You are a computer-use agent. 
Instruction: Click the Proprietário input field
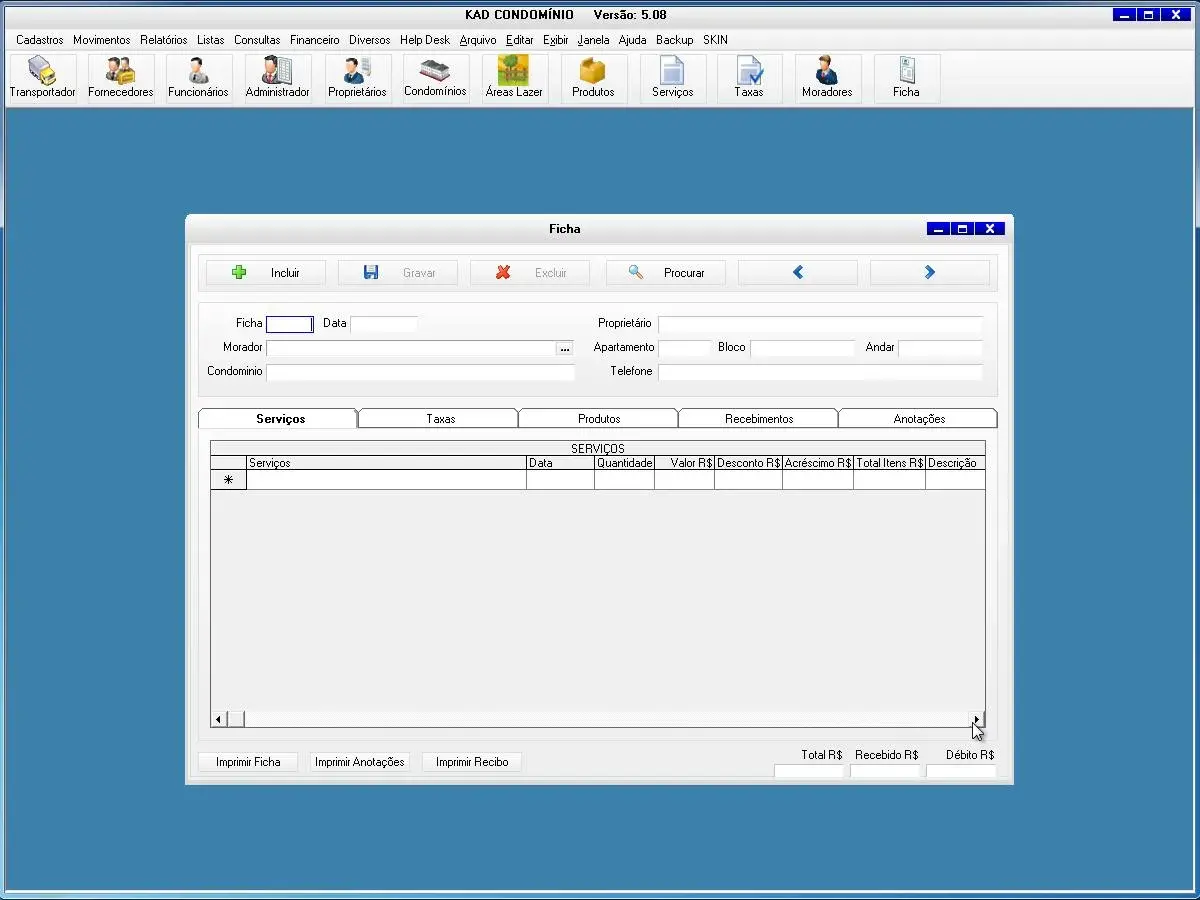coord(820,324)
